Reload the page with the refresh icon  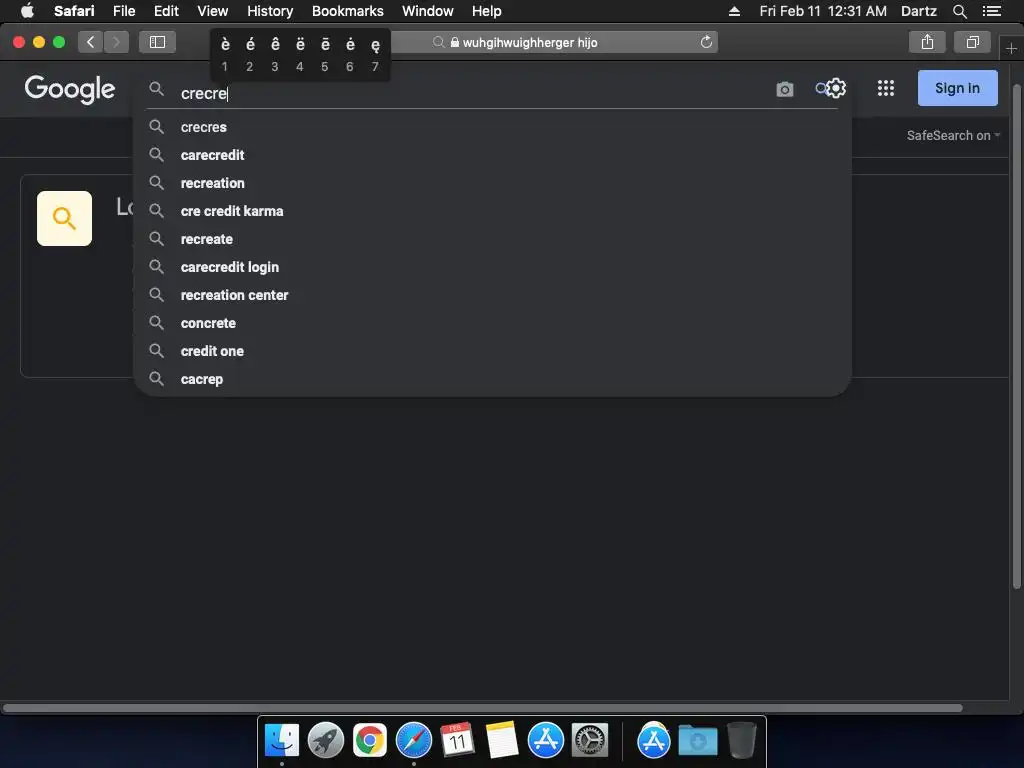point(706,42)
